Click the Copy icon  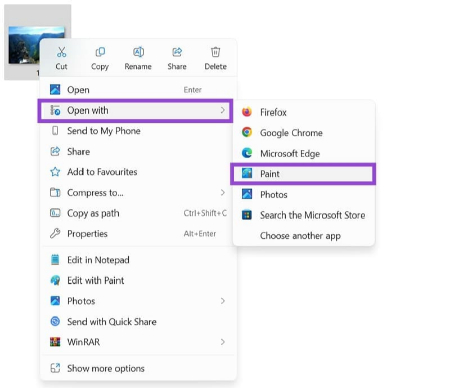(100, 52)
